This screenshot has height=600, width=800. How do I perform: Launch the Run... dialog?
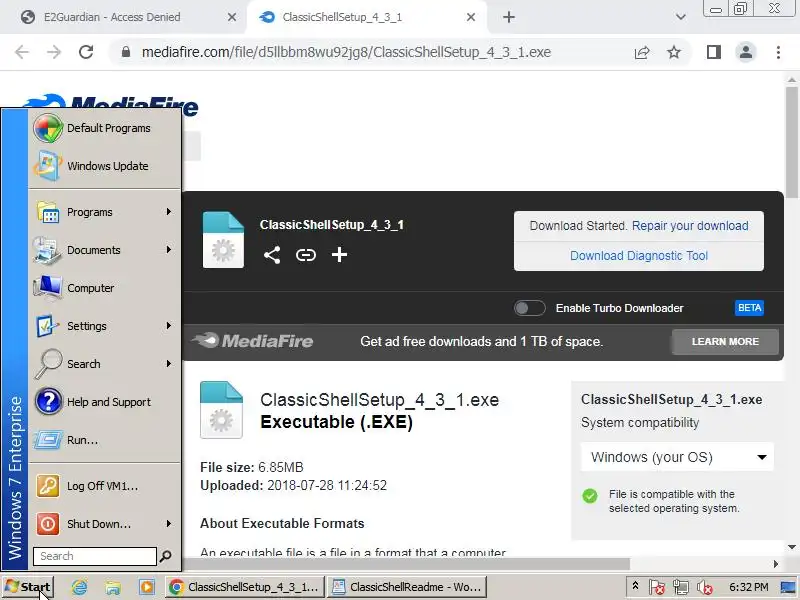click(x=105, y=440)
